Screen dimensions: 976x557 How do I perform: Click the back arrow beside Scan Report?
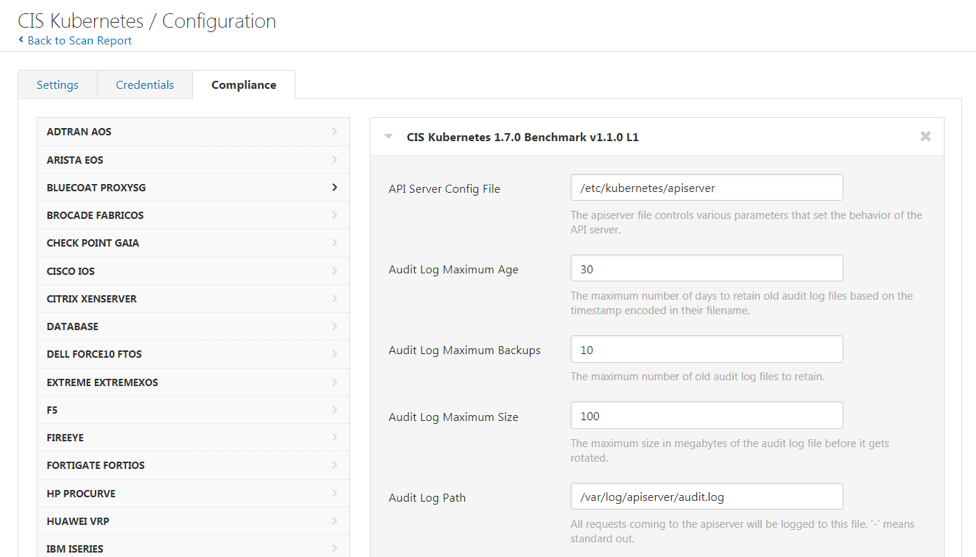point(21,40)
